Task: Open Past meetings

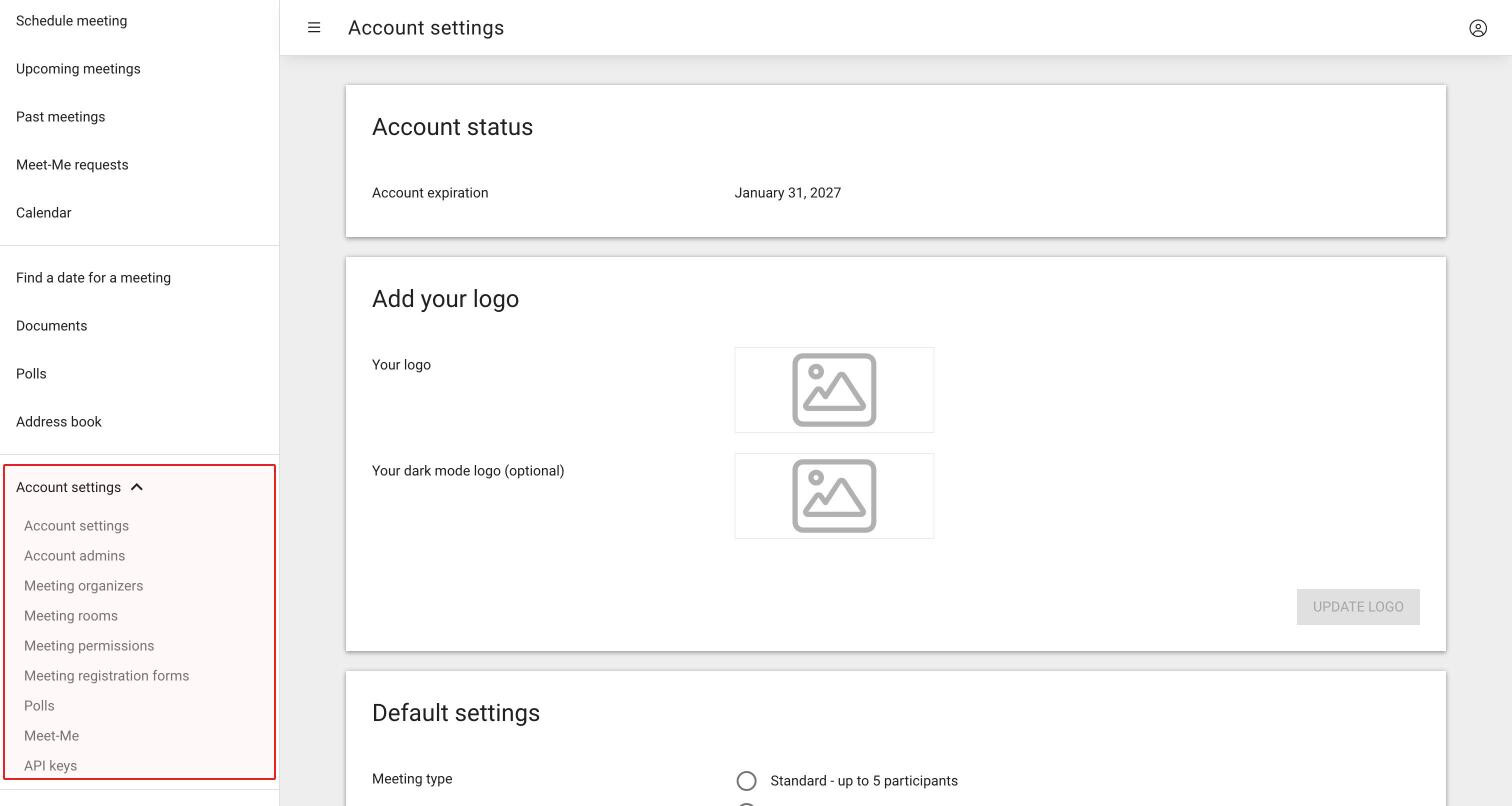Action: tap(60, 117)
